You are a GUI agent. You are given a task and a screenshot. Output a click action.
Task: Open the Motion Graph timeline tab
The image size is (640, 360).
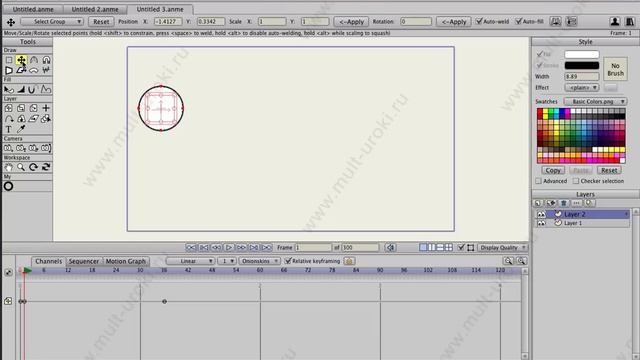(x=126, y=261)
